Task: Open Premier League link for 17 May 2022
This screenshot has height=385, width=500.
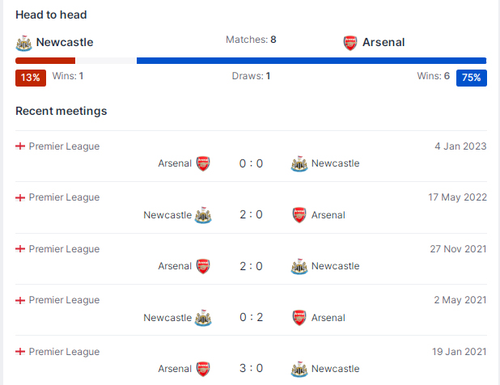Action: (64, 197)
